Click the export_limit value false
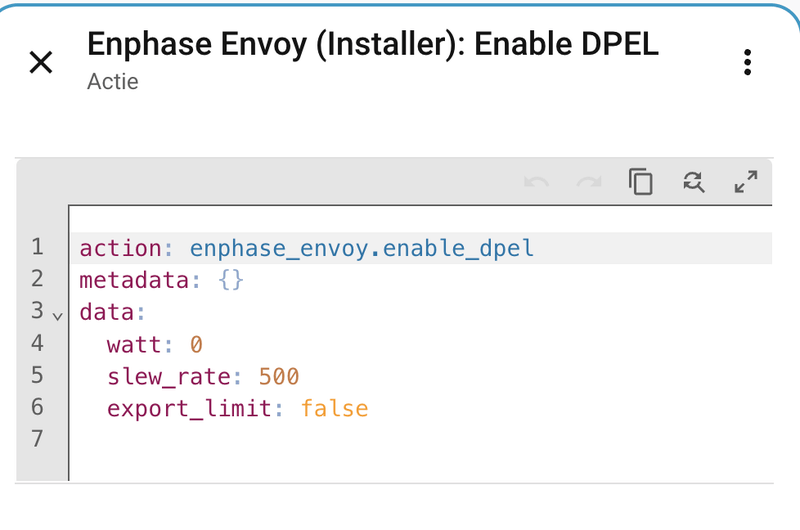800x530 pixels. 334,409
